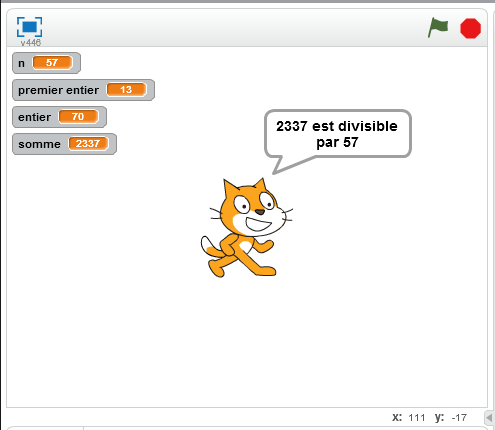Viewport: 495px width, 430px height.
Task: Select the 'entier' variable monitor label
Action: click(34, 117)
